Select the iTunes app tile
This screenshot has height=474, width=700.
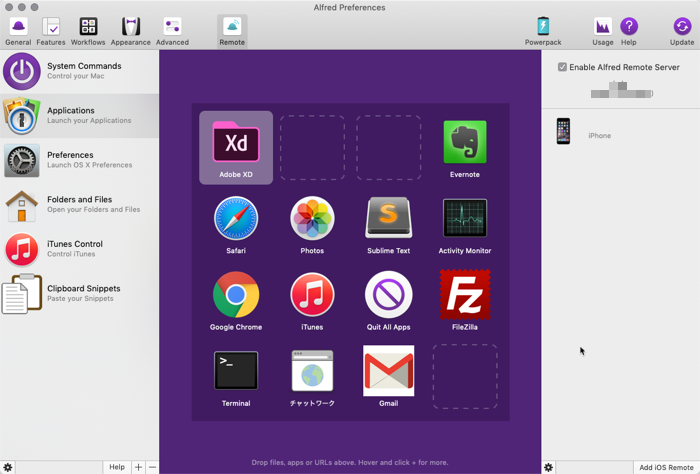point(312,300)
